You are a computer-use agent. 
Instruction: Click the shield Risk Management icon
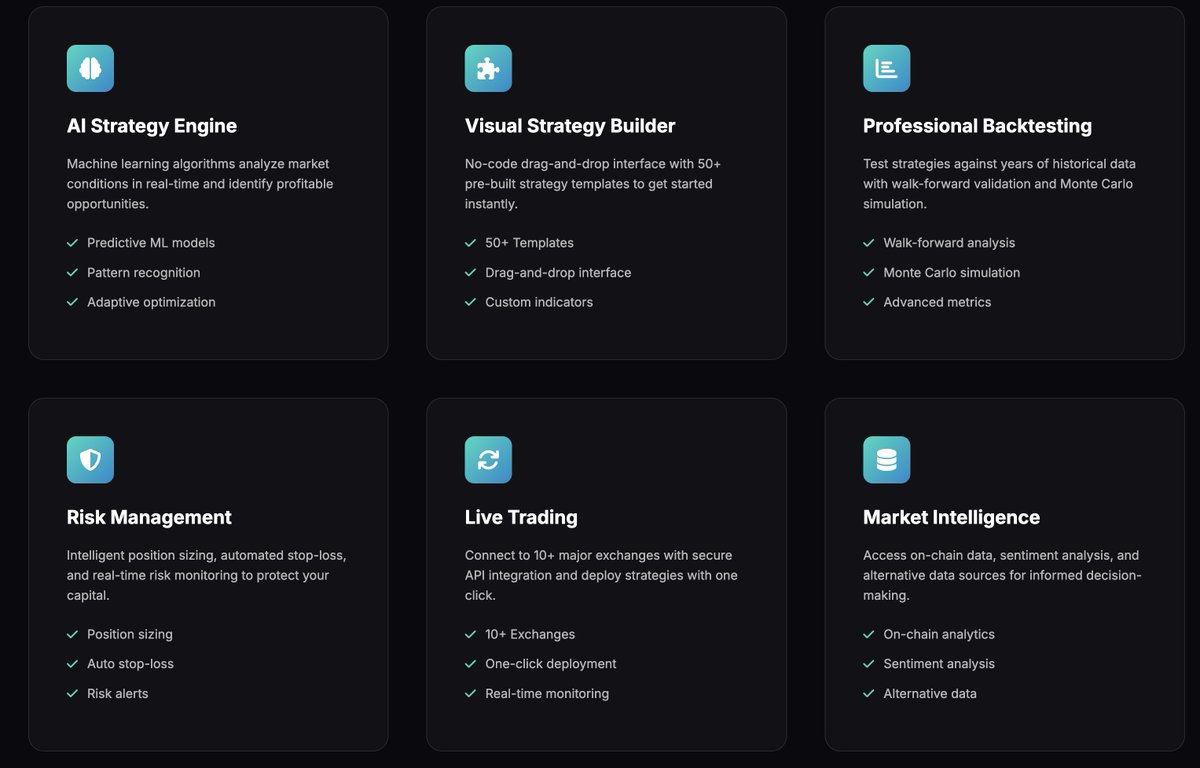coord(90,460)
